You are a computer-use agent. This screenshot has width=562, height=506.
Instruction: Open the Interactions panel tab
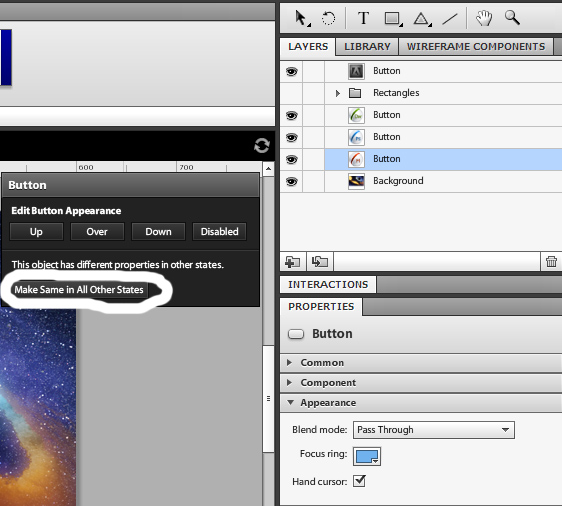328,285
